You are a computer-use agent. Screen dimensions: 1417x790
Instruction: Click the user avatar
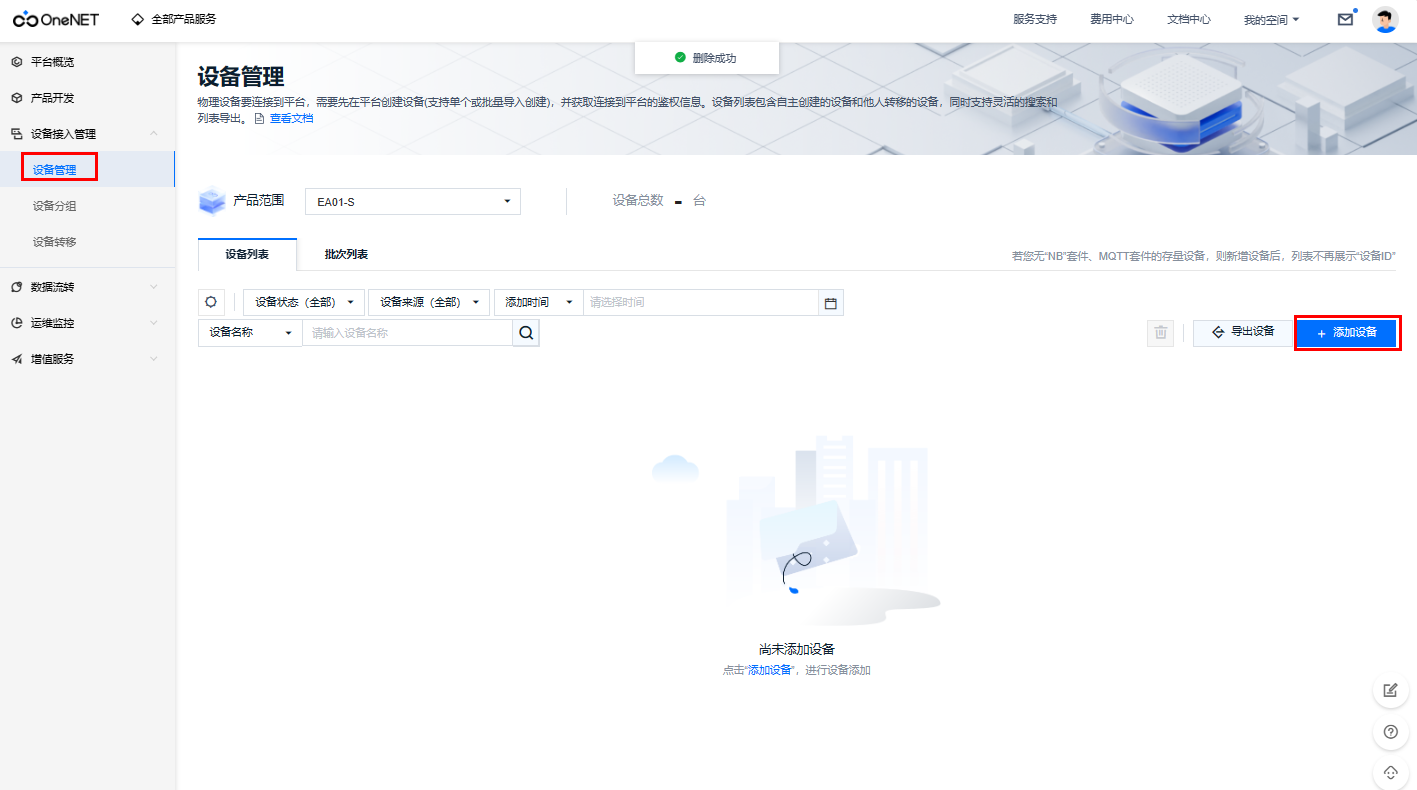click(x=1385, y=19)
